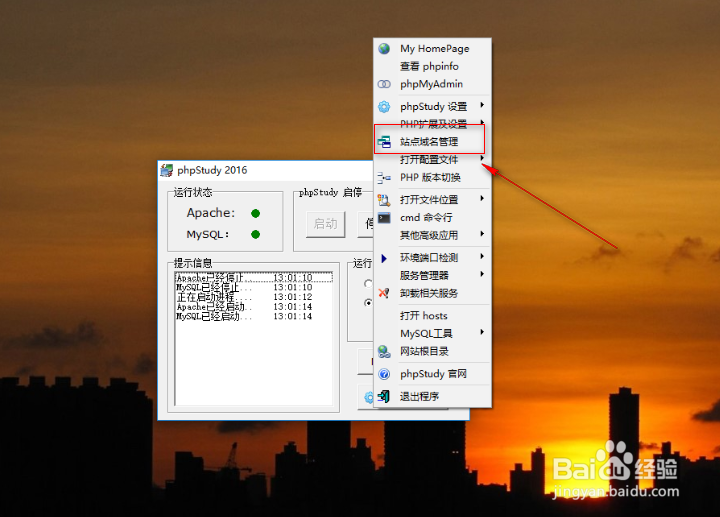Select the upper 运行 mode radio button
The height and width of the screenshot is (517, 720).
click(x=368, y=284)
